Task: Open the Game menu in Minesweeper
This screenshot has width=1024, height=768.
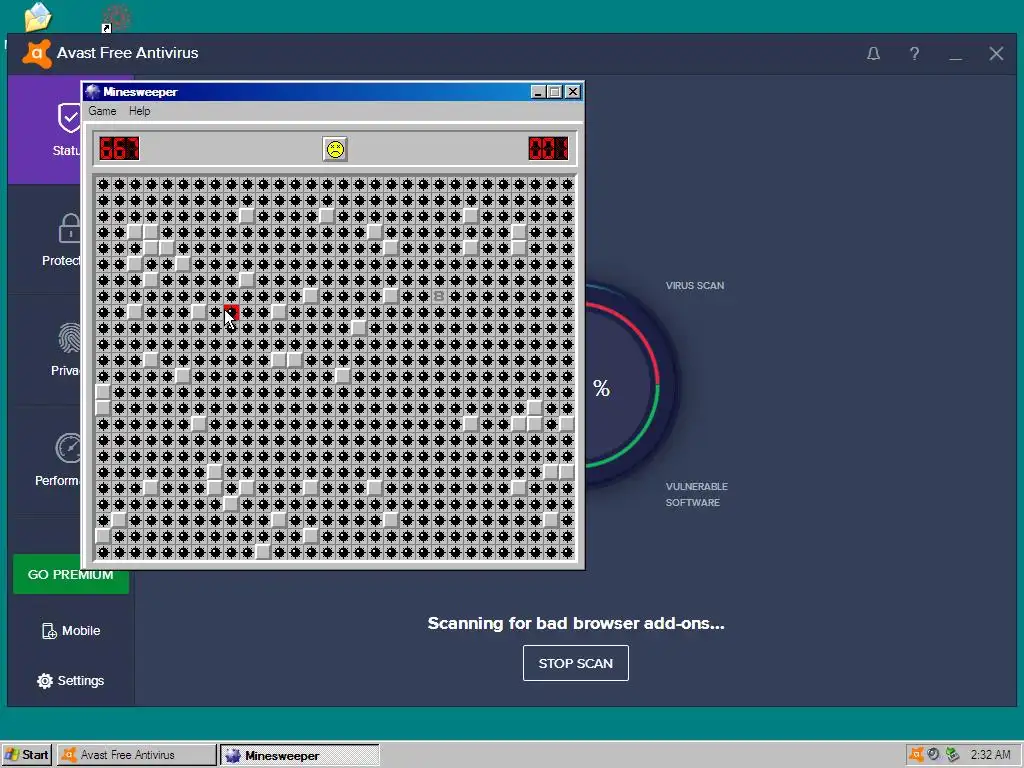Action: click(103, 111)
